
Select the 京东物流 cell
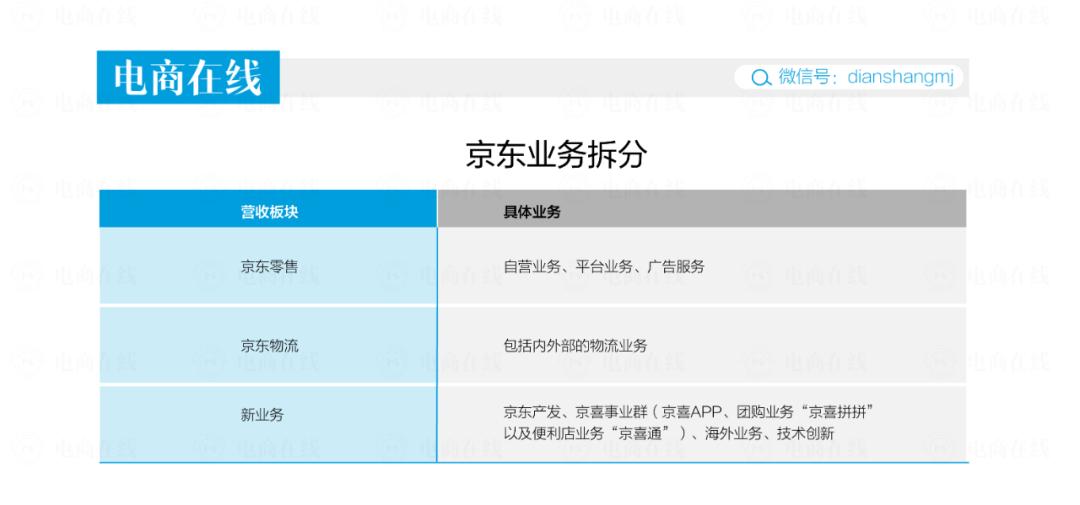269,345
